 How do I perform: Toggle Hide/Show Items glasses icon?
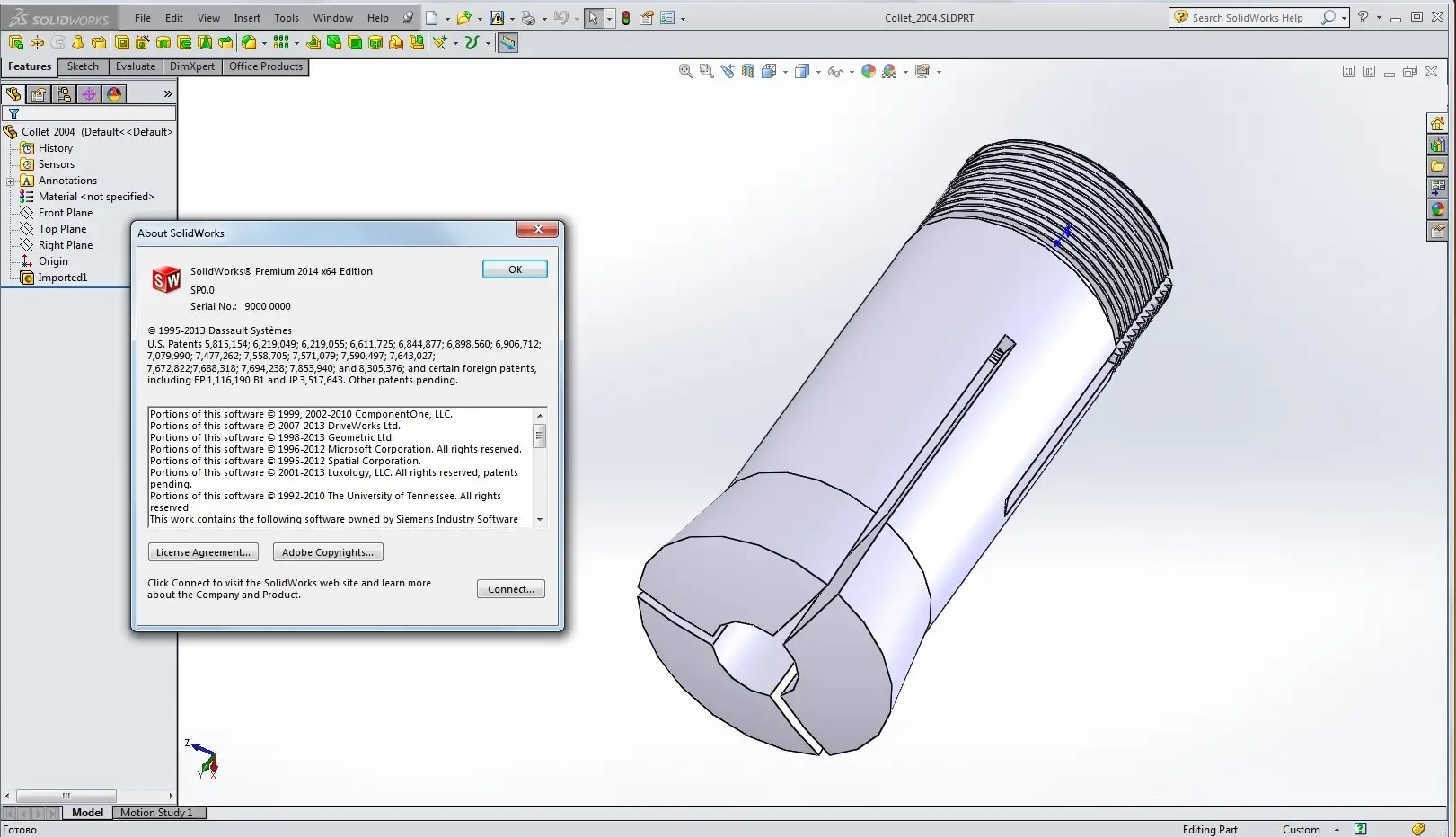tap(834, 71)
